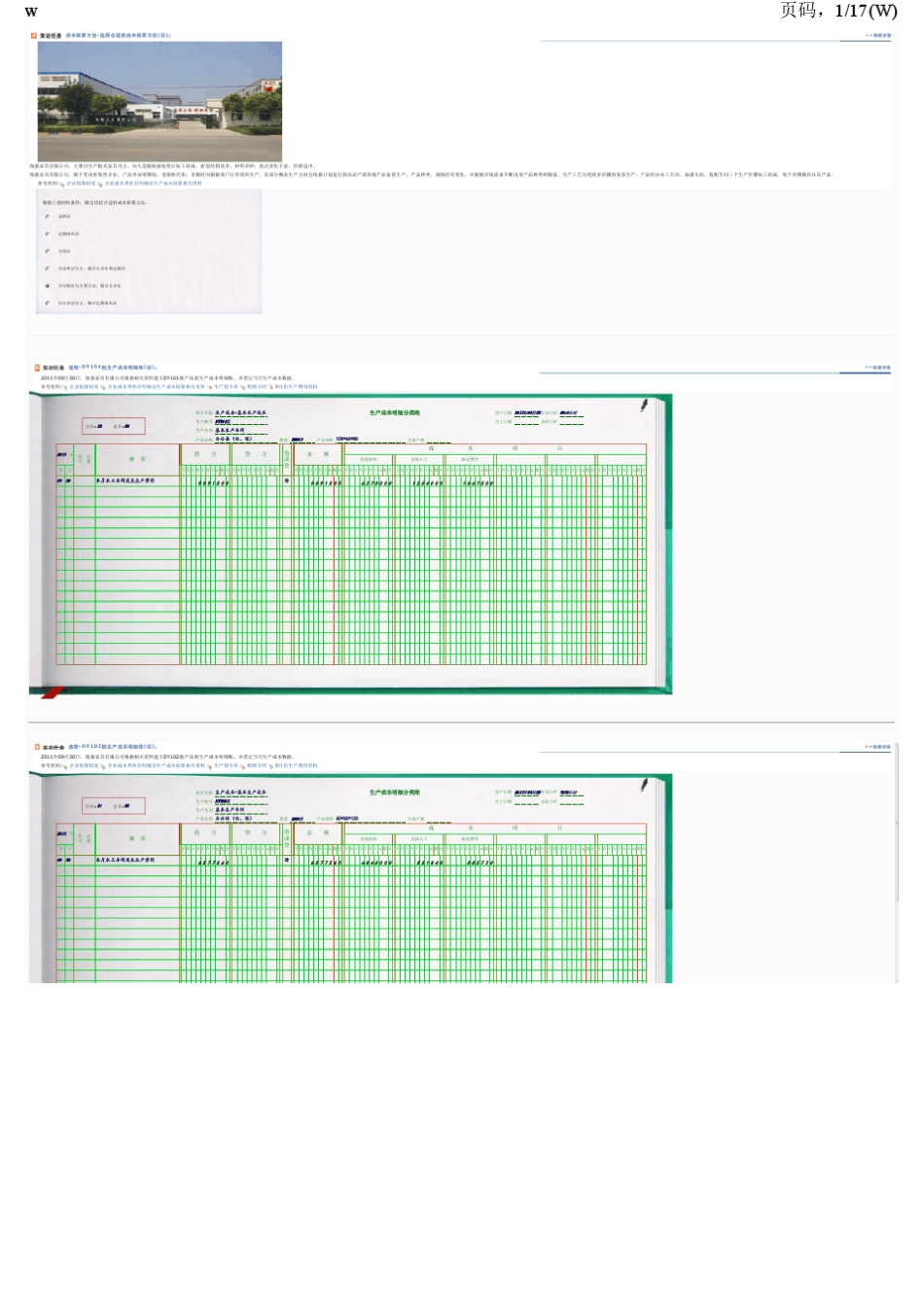Open 企业核算制度 reference link in DY102 task
The width and height of the screenshot is (924, 1307).
tap(84, 765)
